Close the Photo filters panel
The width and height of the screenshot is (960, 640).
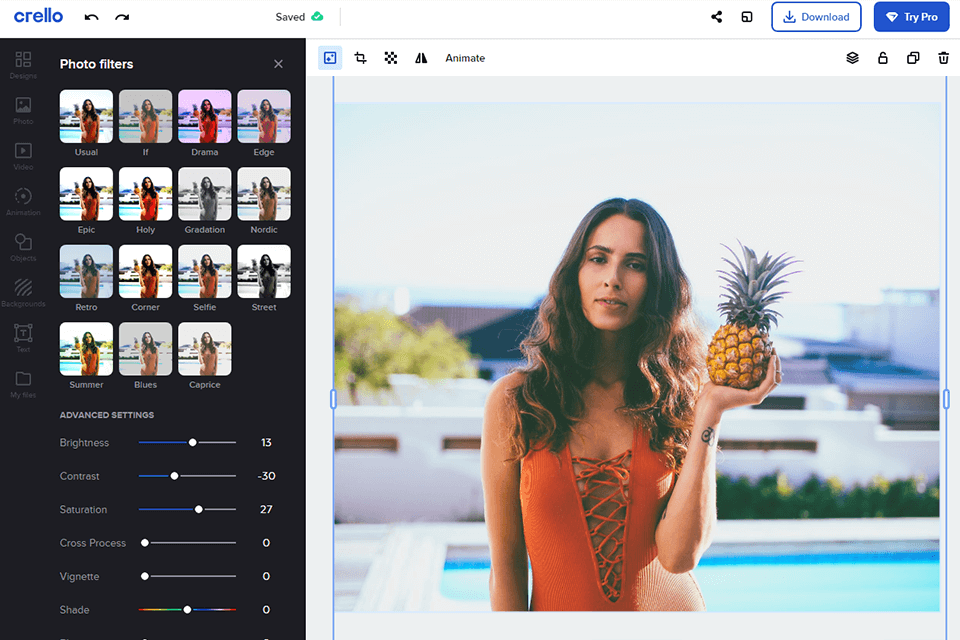point(278,64)
